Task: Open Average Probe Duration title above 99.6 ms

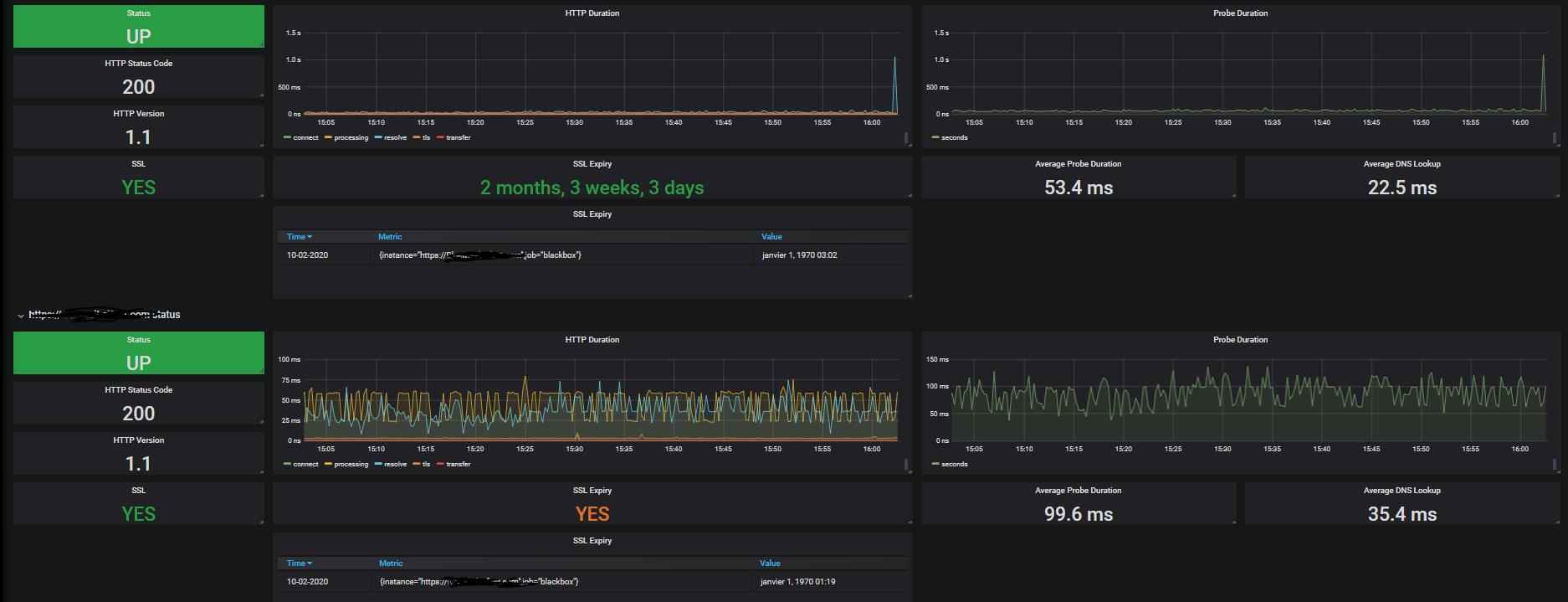Action: point(1078,491)
